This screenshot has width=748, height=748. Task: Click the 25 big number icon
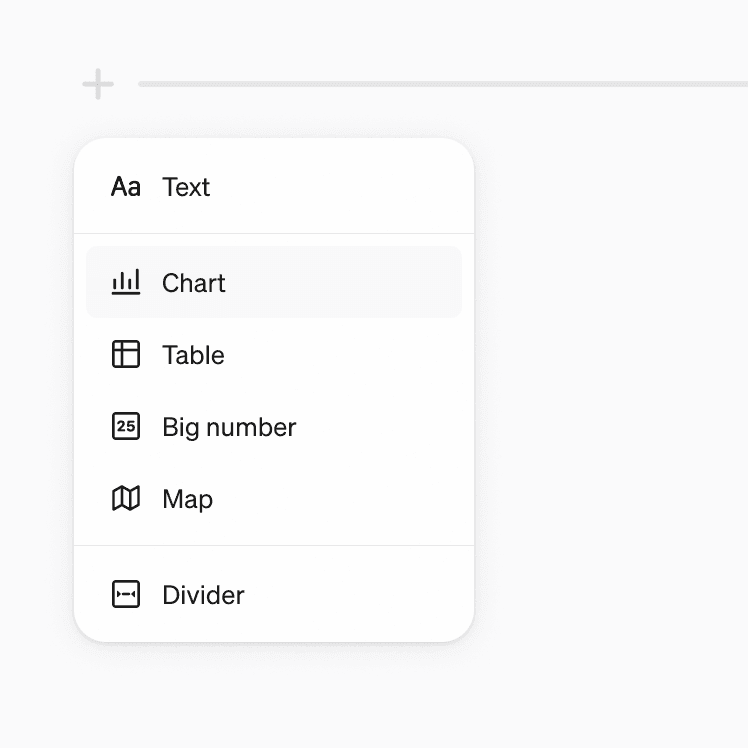[x=126, y=427]
